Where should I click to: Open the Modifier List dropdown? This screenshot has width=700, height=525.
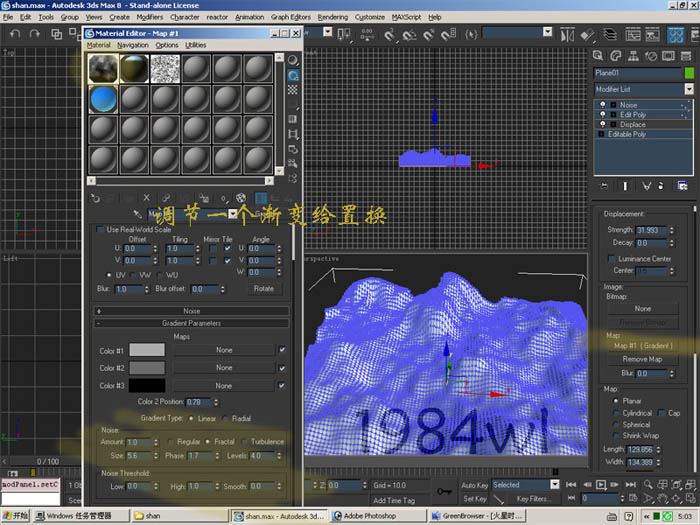689,89
